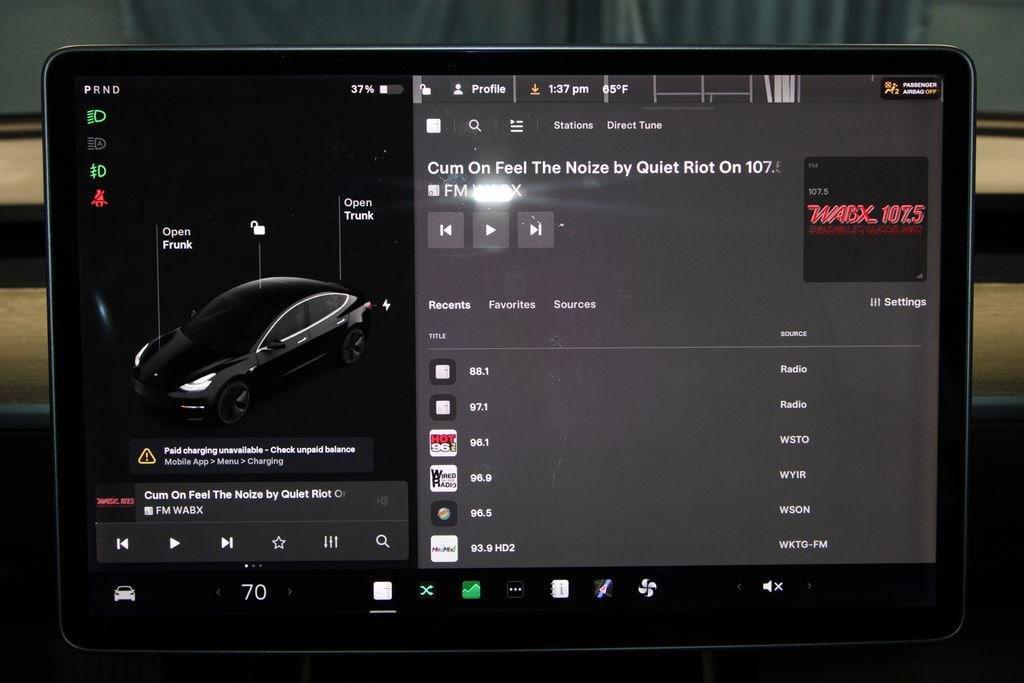Viewport: 1024px width, 683px height.
Task: Open the phone app in the taskbar
Action: tap(558, 591)
